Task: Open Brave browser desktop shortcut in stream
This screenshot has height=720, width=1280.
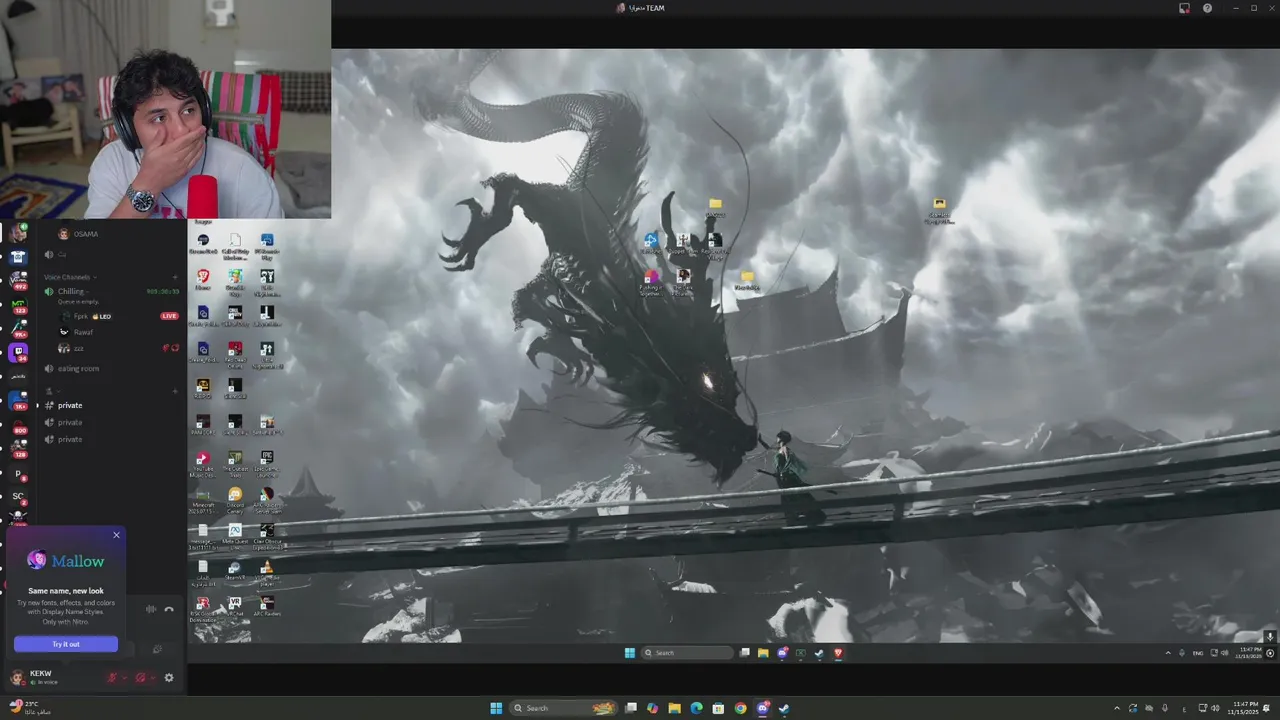Action: pyautogui.click(x=203, y=279)
